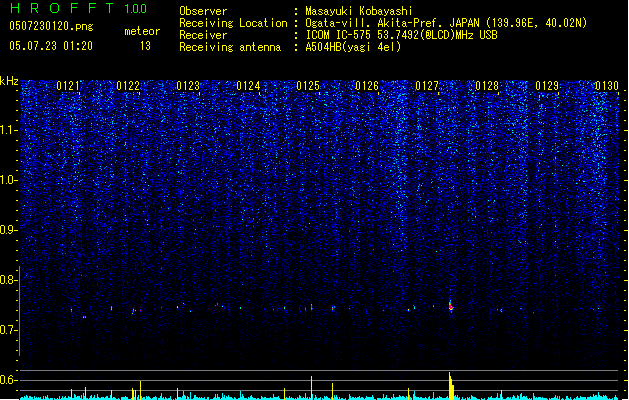Click the 0.9 kHz axis label
Screen dimensions: 629x400
pyautogui.click(x=9, y=230)
